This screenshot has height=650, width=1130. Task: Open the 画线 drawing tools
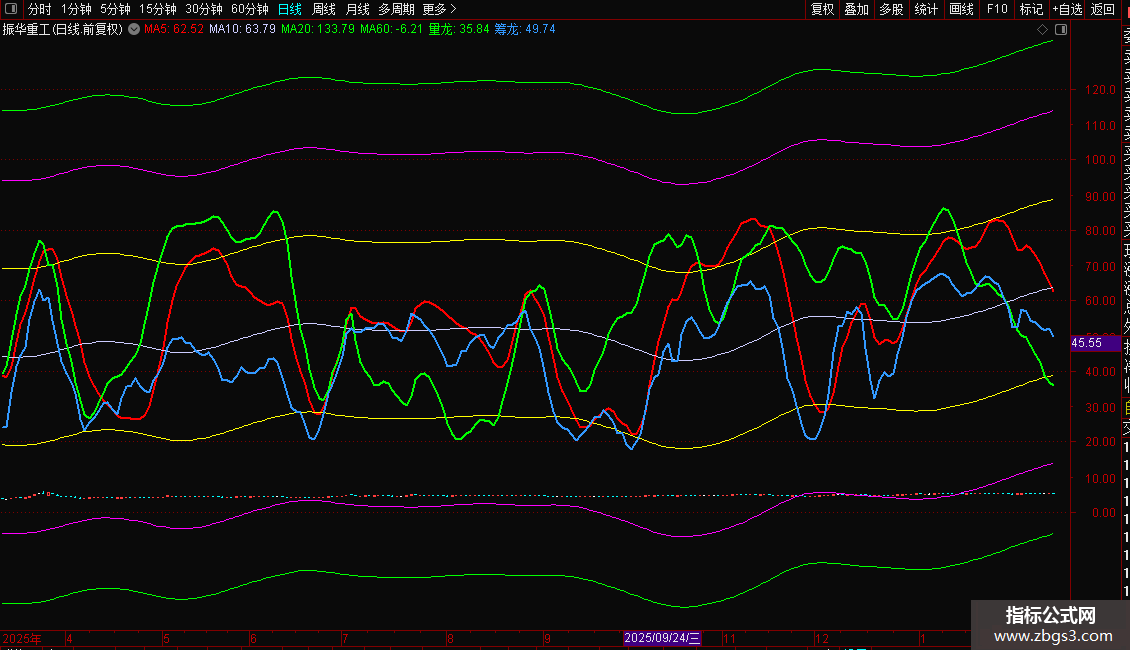coord(961,9)
